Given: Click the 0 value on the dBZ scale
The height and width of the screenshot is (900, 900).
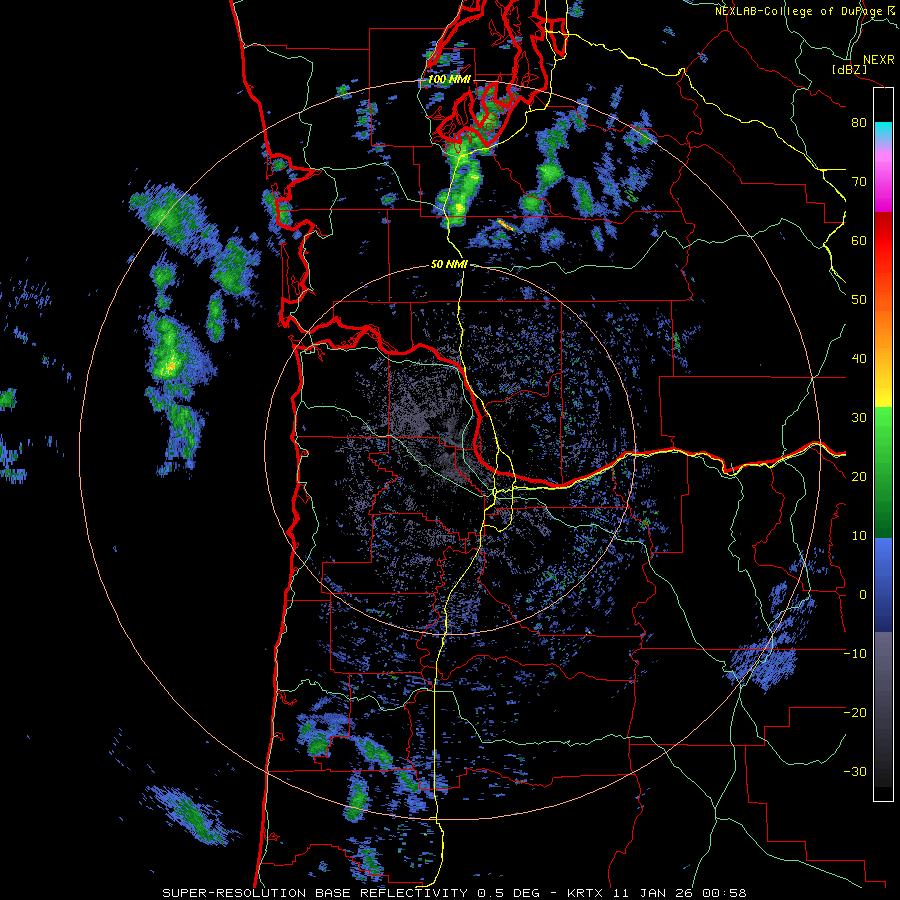Looking at the screenshot, I should [x=863, y=595].
